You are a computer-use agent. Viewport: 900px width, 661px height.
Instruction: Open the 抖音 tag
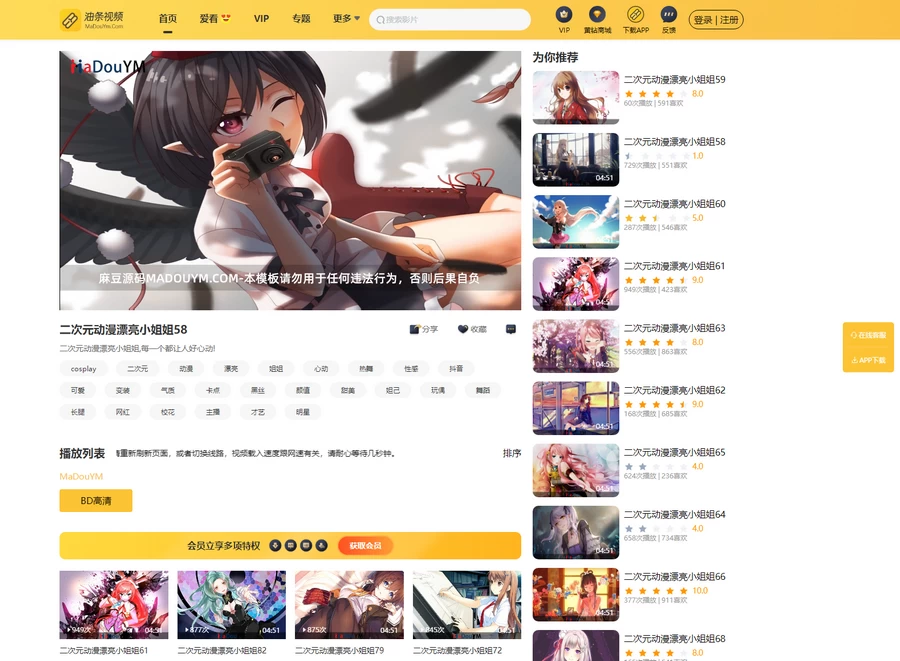pyautogui.click(x=456, y=368)
